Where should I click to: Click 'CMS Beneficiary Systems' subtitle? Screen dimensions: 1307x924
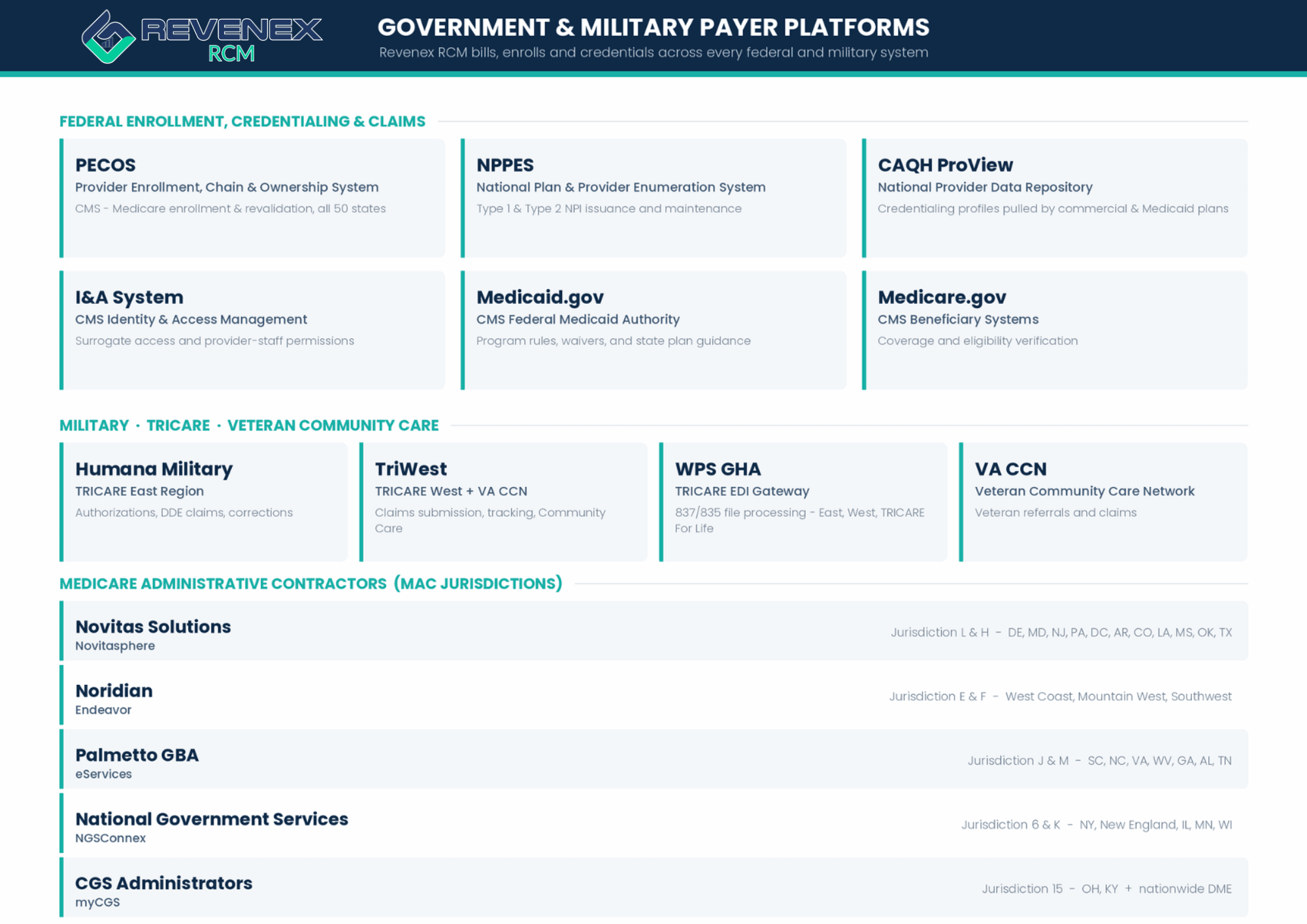click(x=958, y=320)
